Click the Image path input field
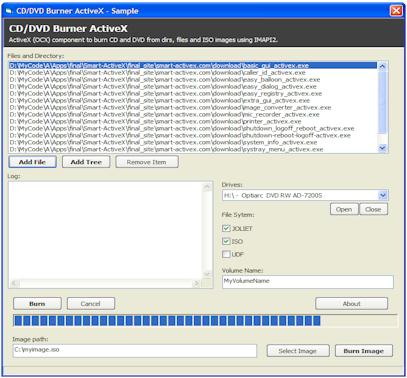The image size is (407, 378). click(135, 351)
